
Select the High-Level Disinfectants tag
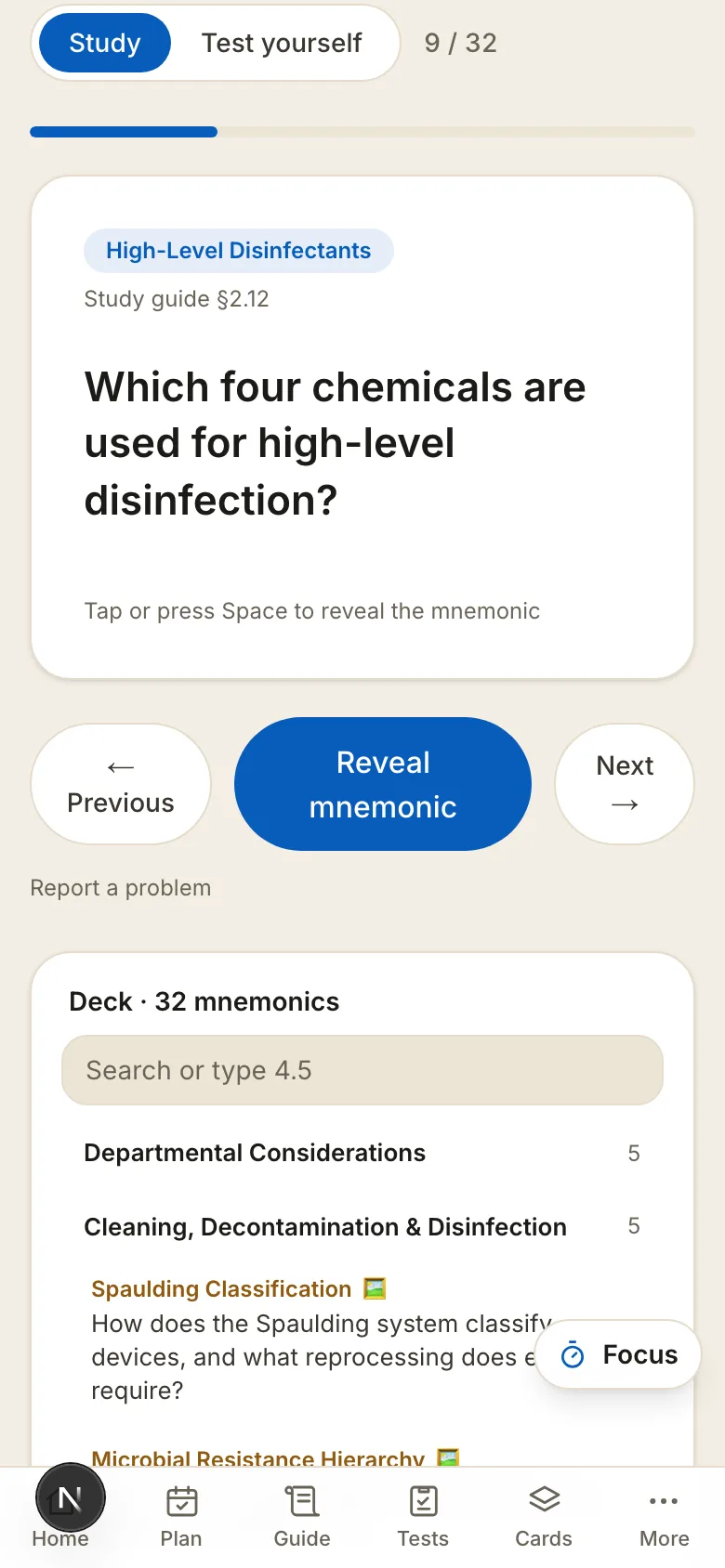239,251
